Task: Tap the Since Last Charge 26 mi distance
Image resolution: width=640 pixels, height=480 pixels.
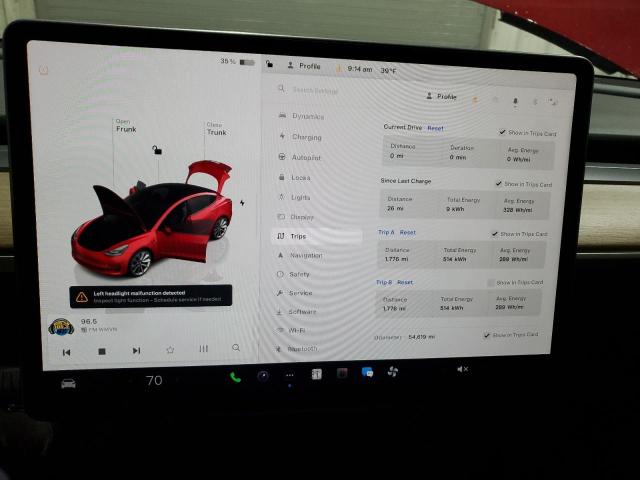Action: (395, 208)
